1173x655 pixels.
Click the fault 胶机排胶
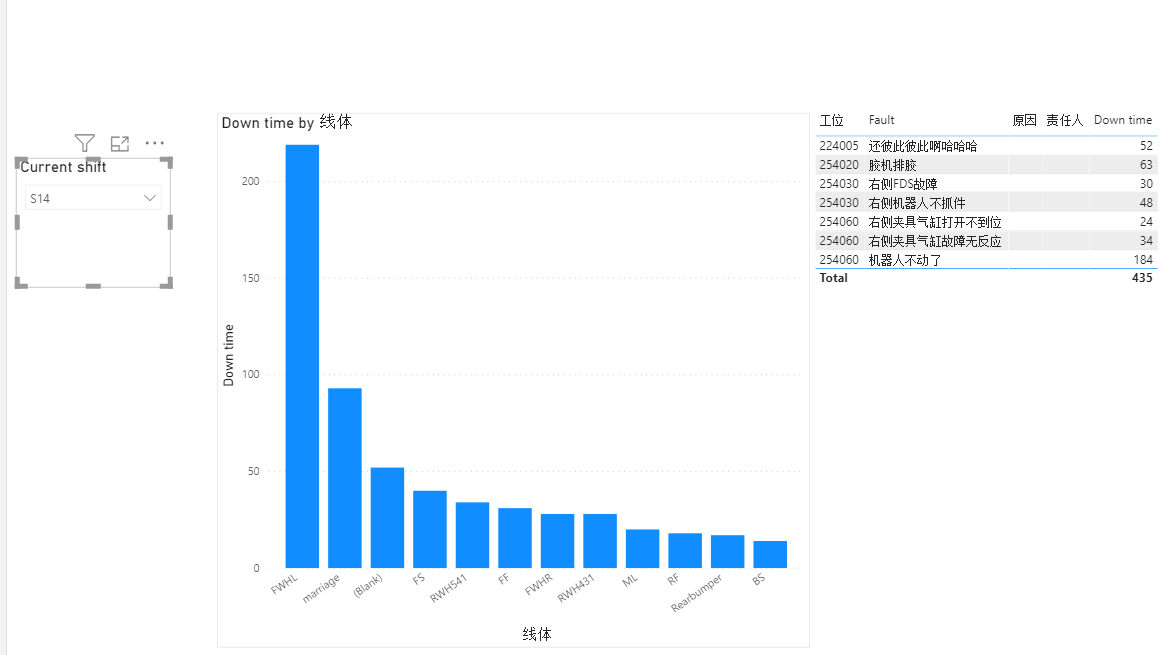[892, 164]
